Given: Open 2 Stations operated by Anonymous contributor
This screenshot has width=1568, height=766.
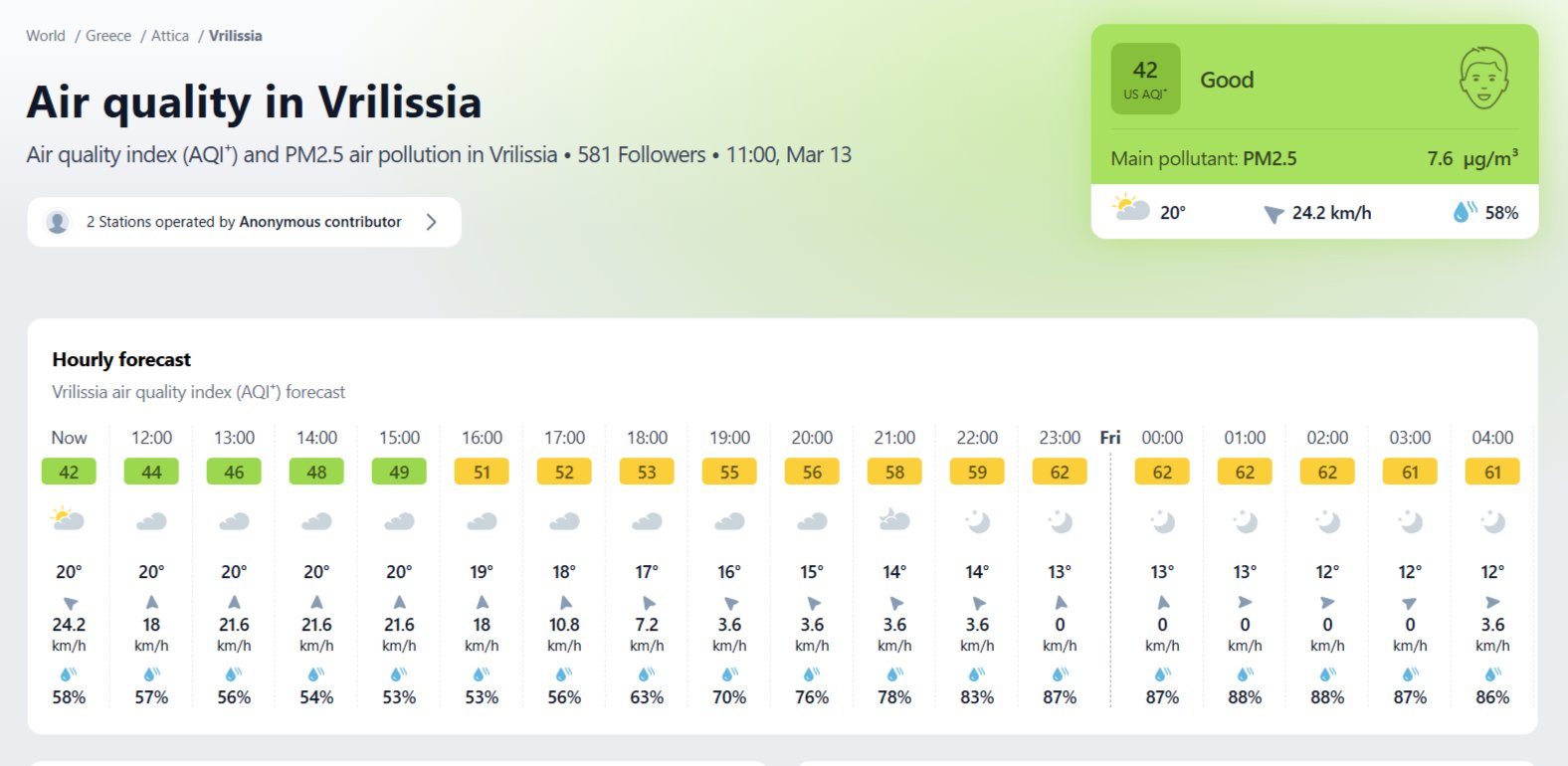Looking at the screenshot, I should pyautogui.click(x=244, y=222).
